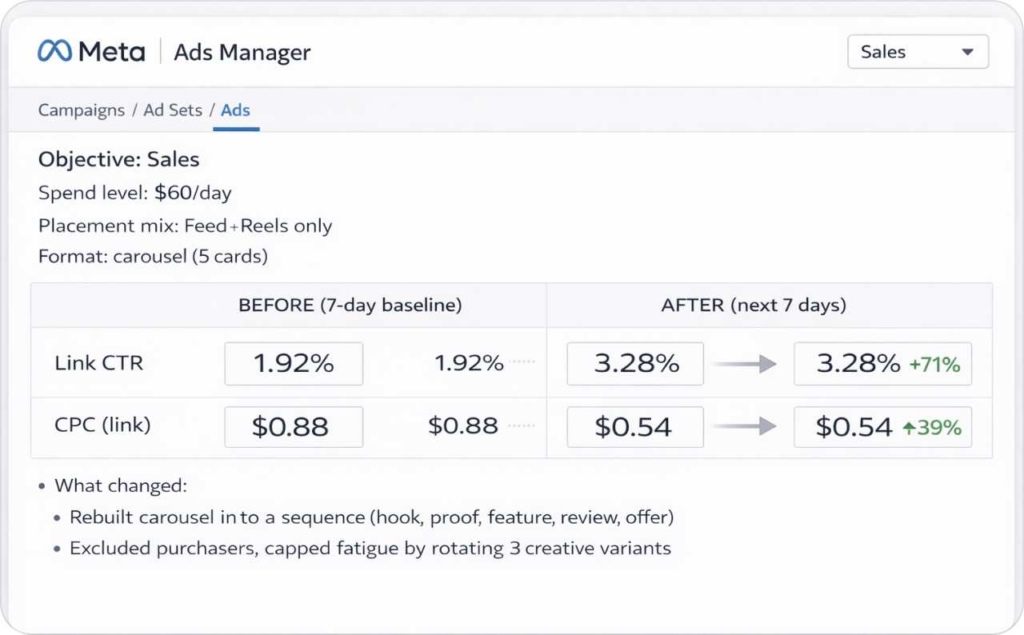
Task: Click the Objective: Sales heading
Action: coord(119,159)
